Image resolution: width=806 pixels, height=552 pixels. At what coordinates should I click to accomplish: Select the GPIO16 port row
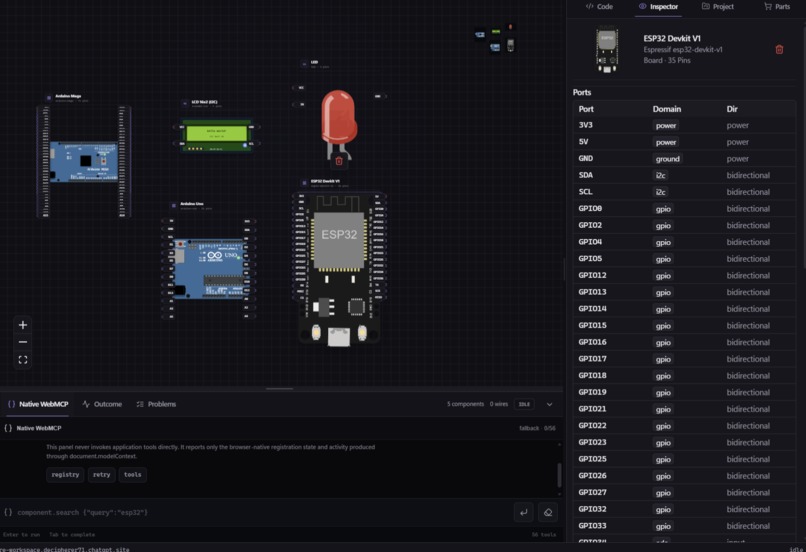pos(684,342)
